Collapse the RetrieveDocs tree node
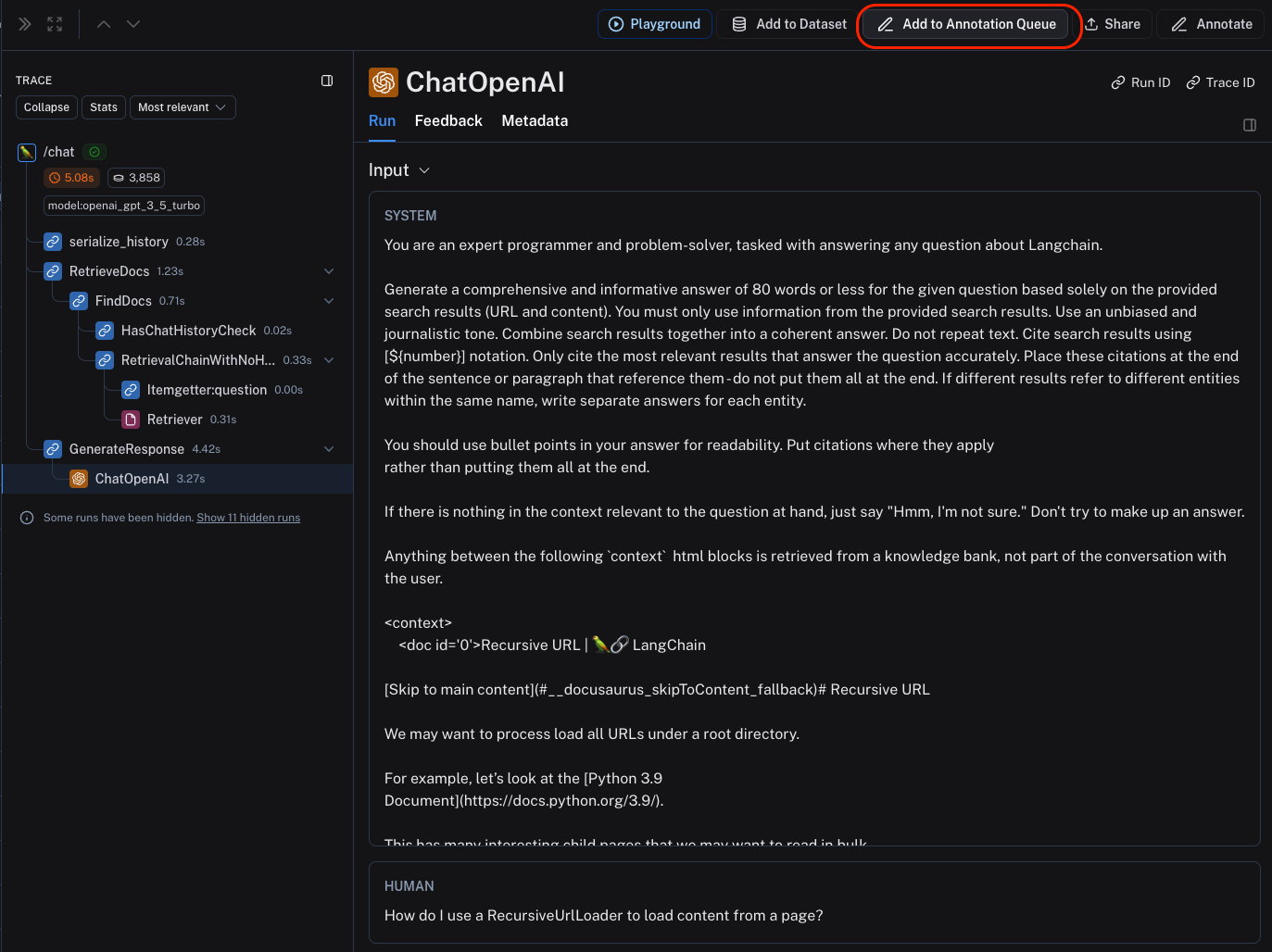The height and width of the screenshot is (952, 1272). pyautogui.click(x=329, y=271)
